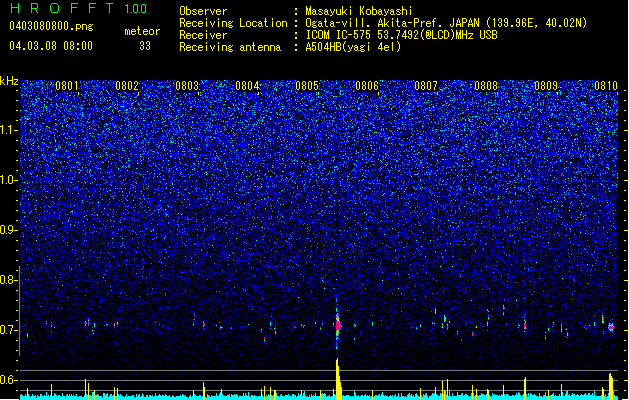The width and height of the screenshot is (629, 400).
Task: Click the bright meteor echo near 0810
Action: pos(611,327)
